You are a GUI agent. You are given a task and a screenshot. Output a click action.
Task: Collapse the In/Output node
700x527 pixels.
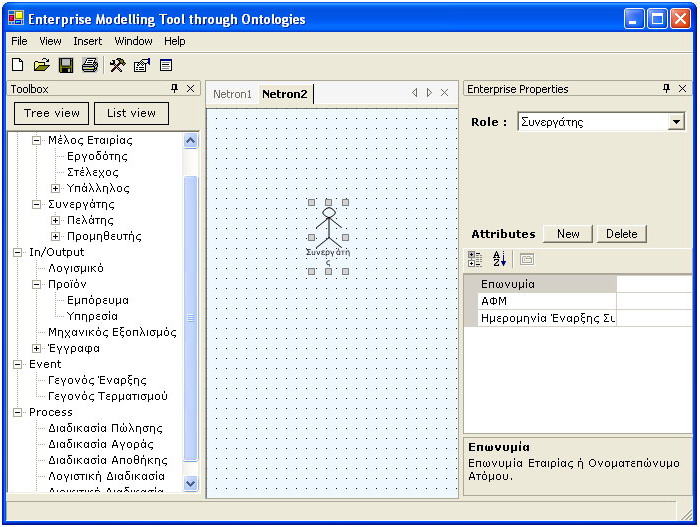(17, 252)
